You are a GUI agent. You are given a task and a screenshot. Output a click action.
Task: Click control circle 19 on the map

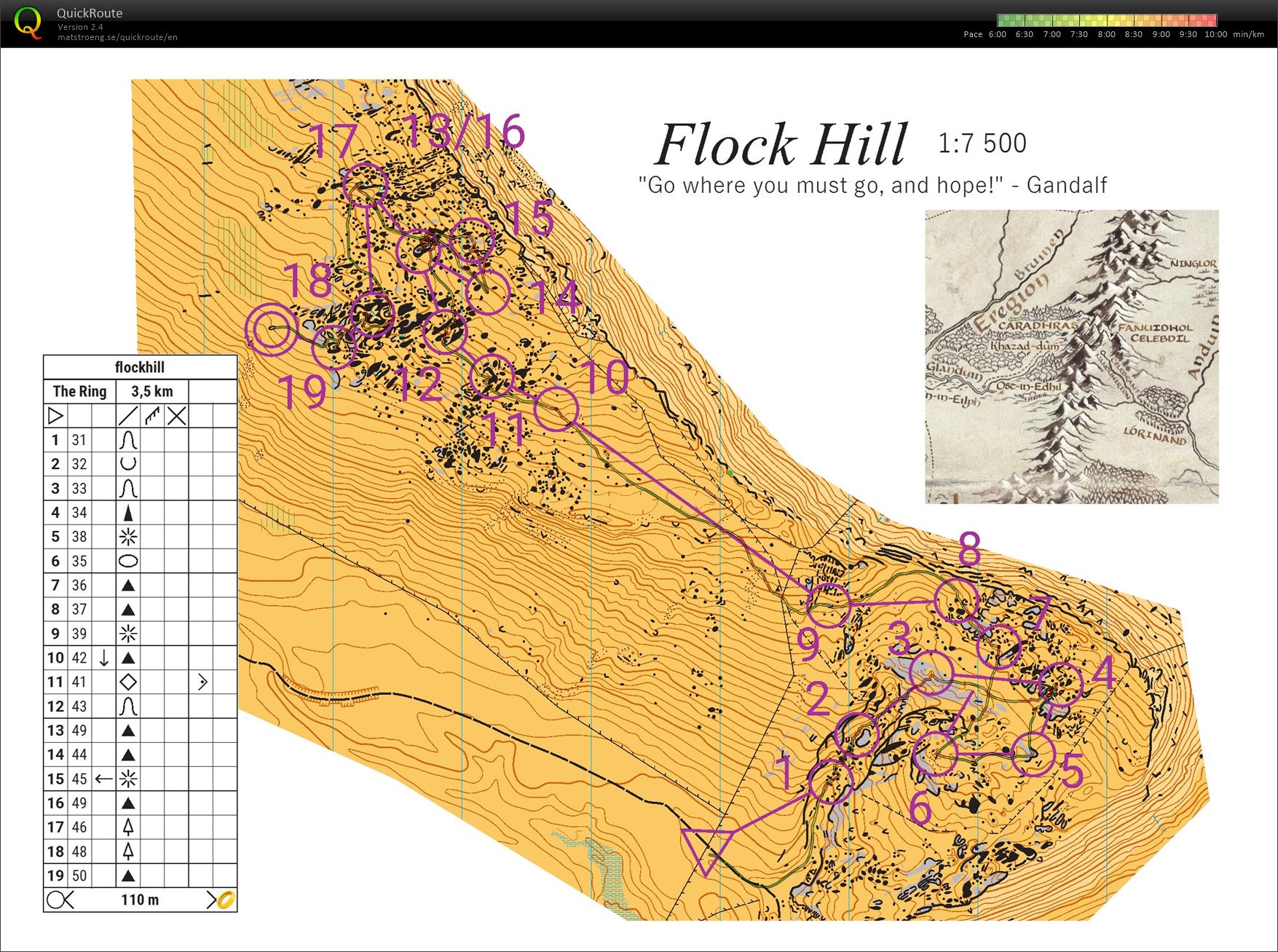point(334,347)
